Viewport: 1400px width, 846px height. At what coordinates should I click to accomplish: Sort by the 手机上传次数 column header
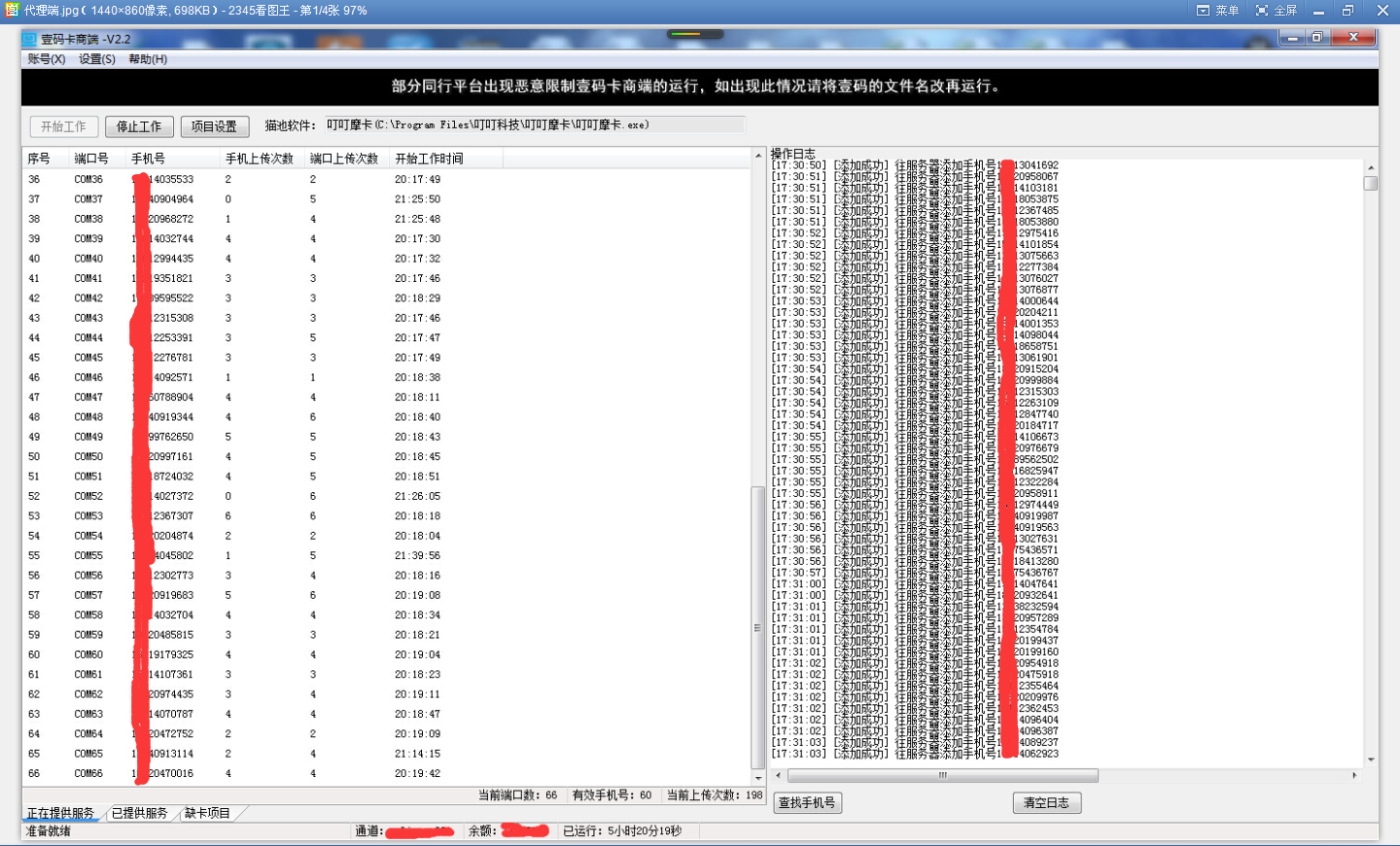[x=260, y=159]
